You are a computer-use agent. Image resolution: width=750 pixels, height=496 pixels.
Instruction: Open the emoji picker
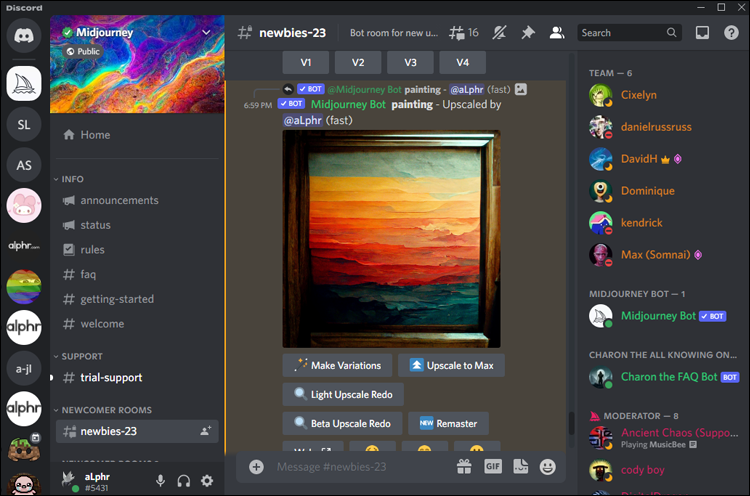tap(548, 467)
